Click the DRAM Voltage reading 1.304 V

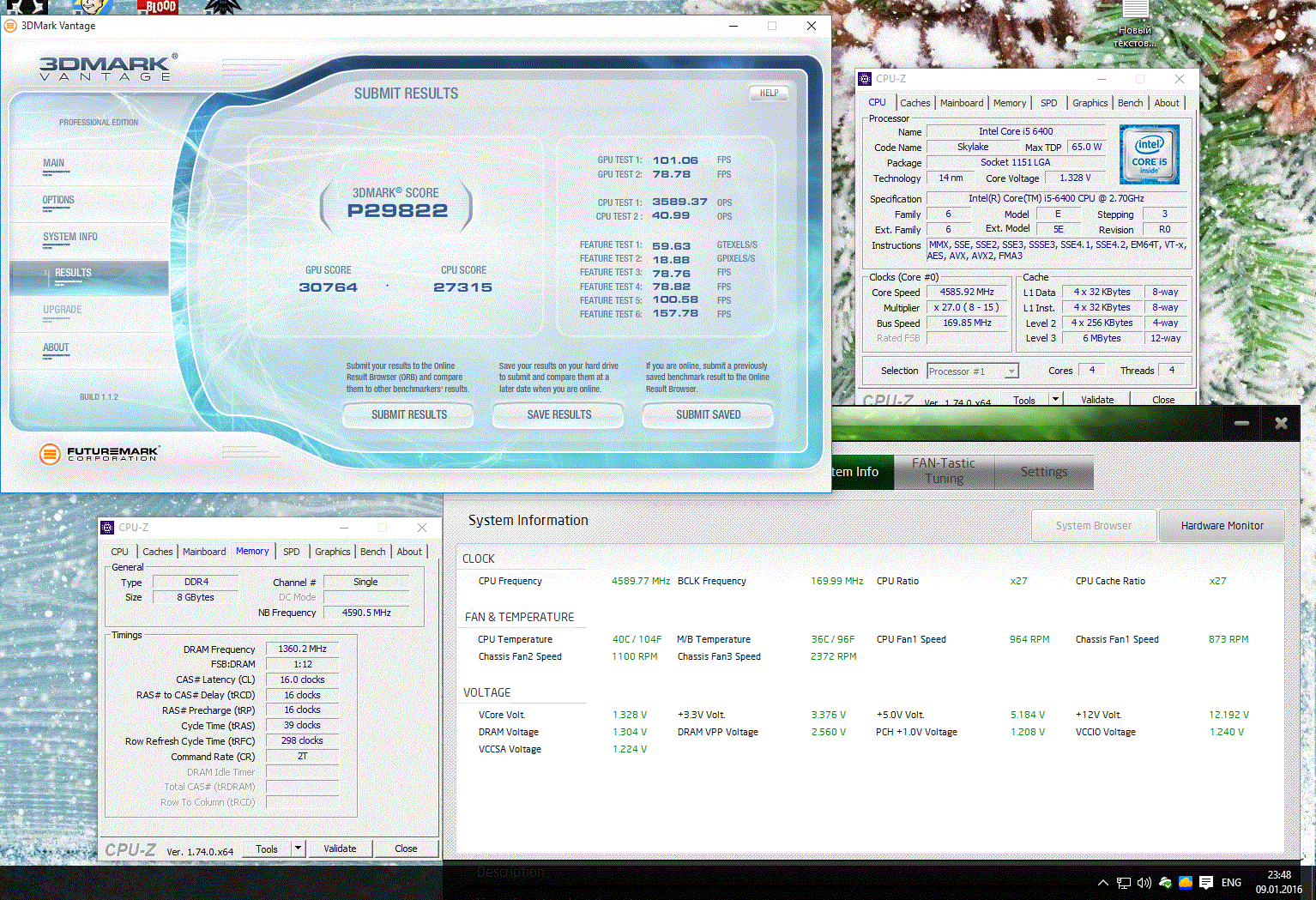coord(630,732)
